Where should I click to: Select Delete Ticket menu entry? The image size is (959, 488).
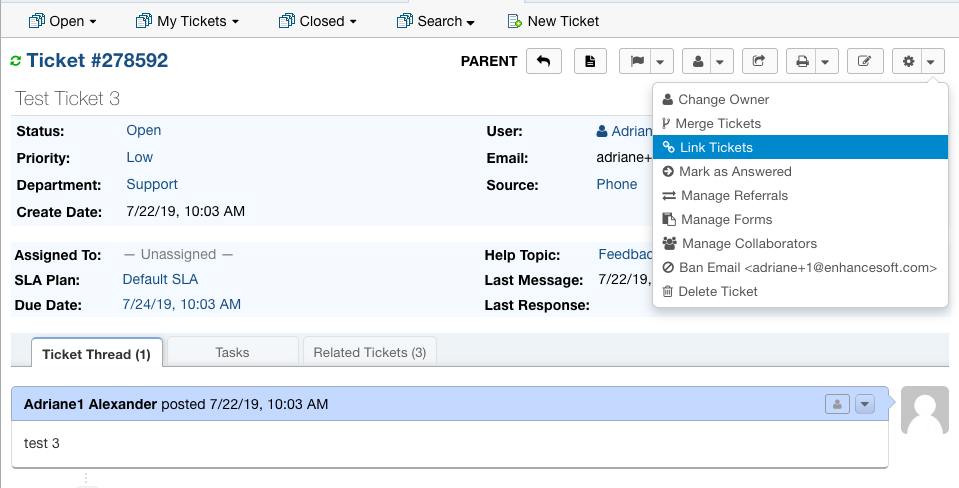point(718,291)
